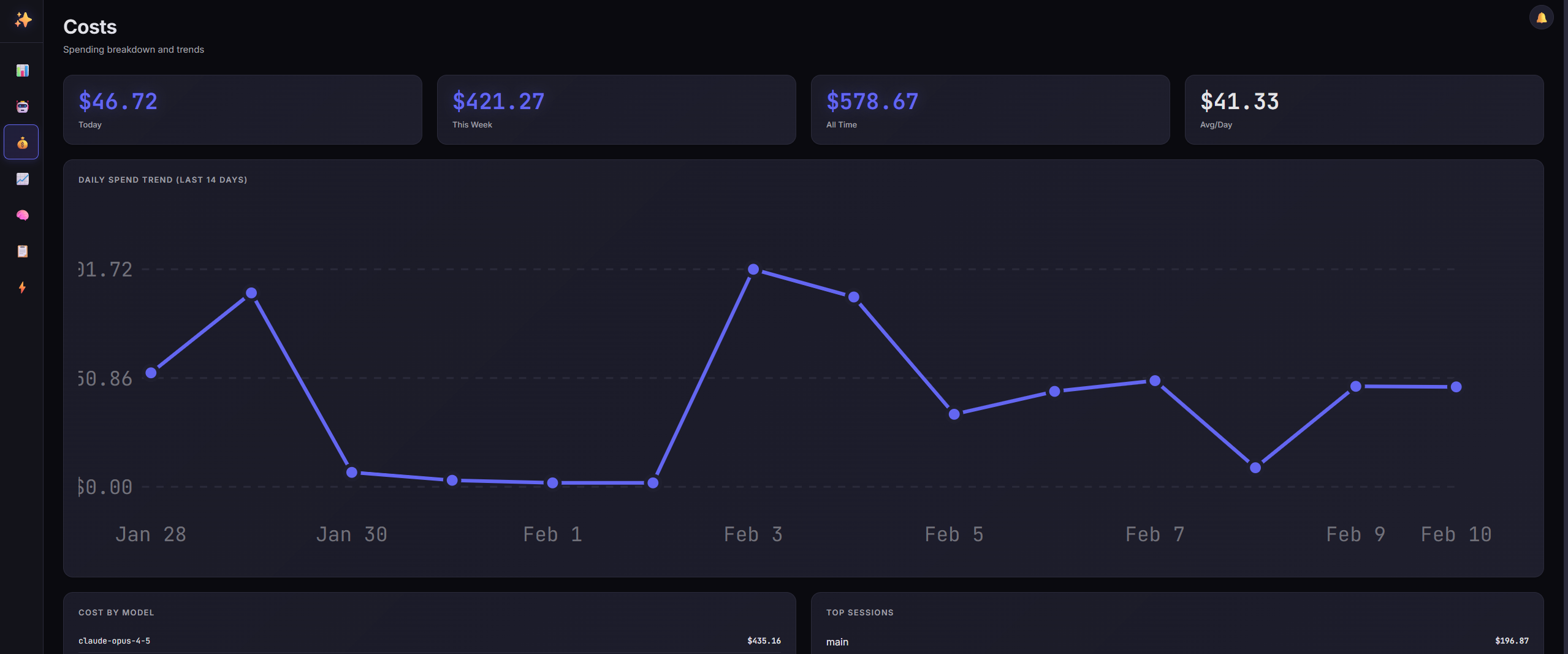Click the peak data point on Feb 3
Screen dimensions: 1568x654
[753, 269]
